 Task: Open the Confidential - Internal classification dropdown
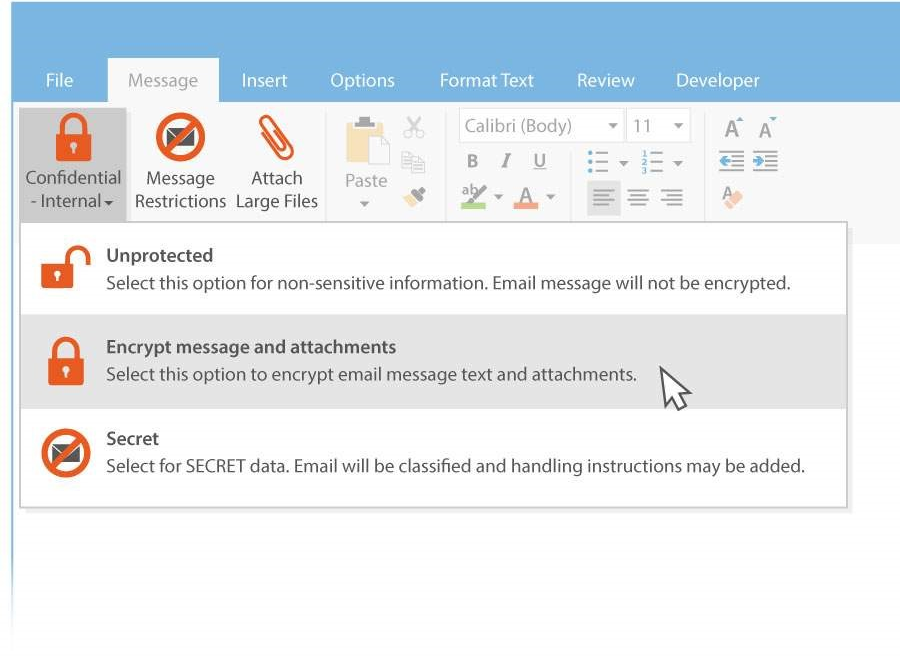(x=73, y=164)
